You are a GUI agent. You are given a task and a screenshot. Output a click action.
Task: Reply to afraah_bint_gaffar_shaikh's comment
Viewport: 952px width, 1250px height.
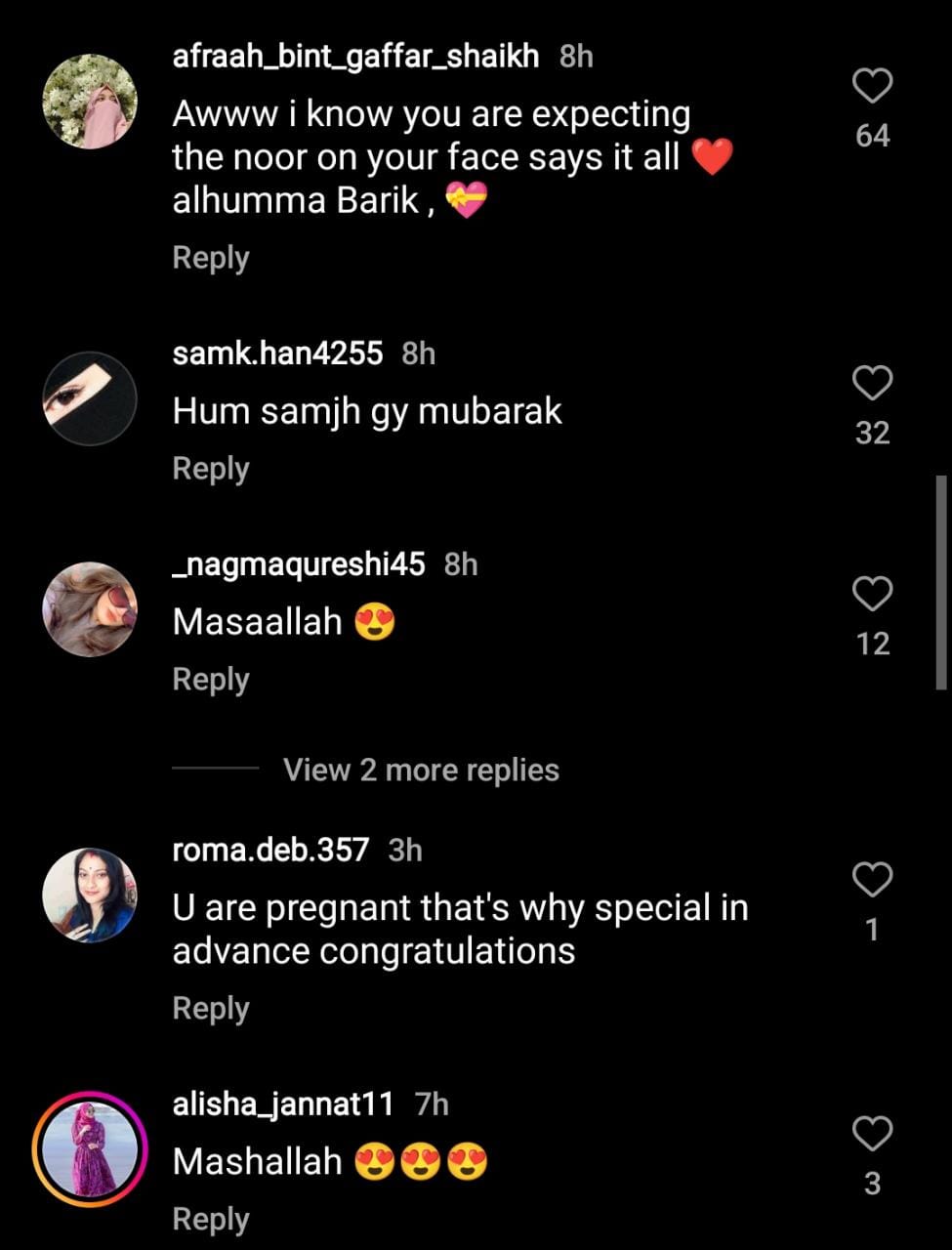[x=211, y=258]
